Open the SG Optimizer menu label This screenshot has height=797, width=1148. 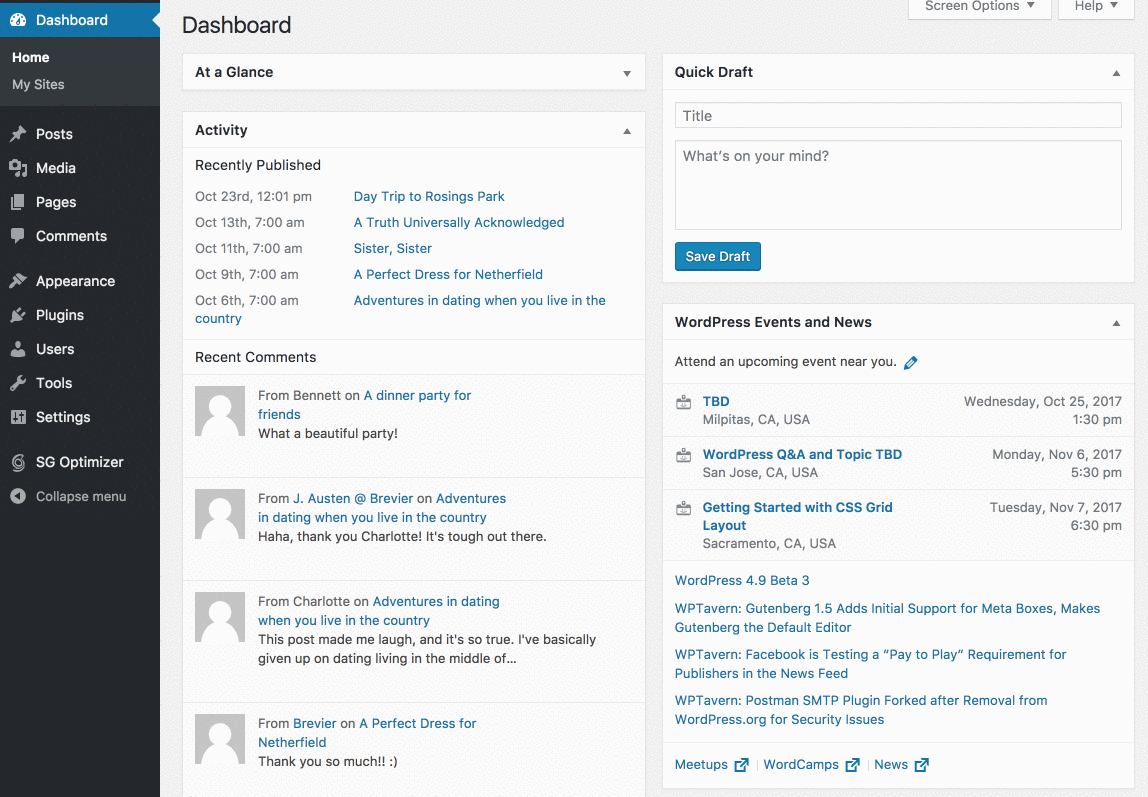(80, 462)
